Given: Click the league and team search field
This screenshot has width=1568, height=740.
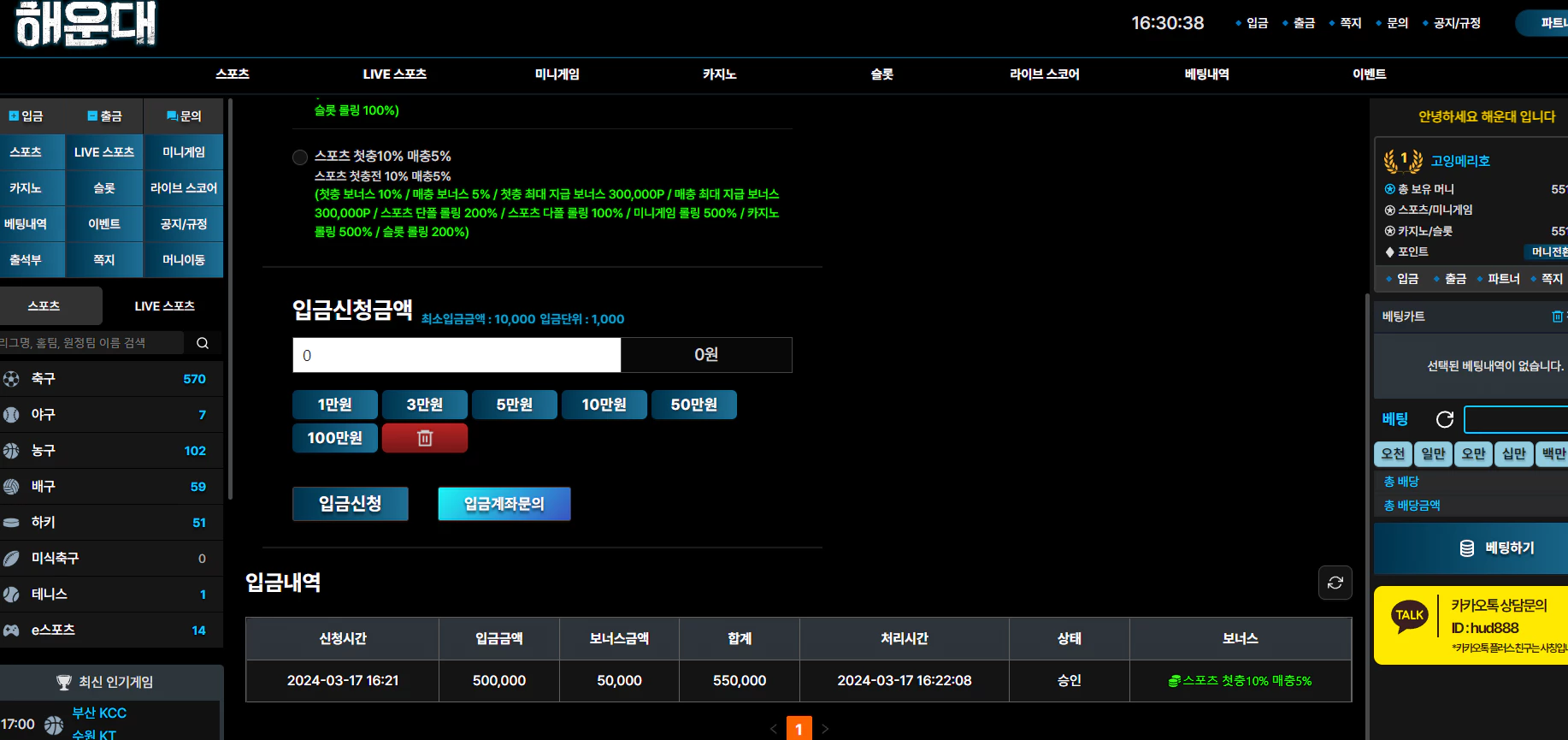Looking at the screenshot, I should point(91,343).
